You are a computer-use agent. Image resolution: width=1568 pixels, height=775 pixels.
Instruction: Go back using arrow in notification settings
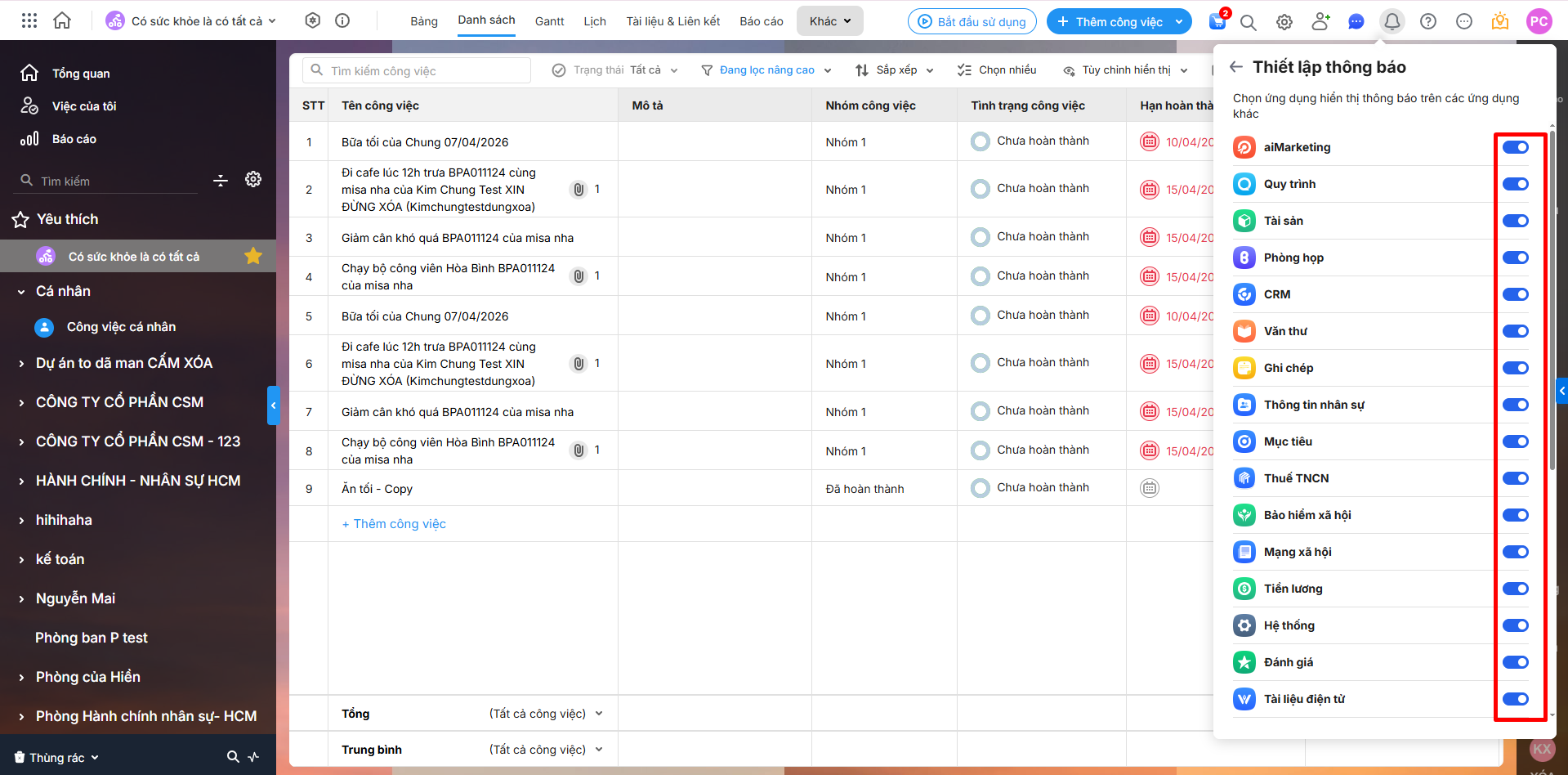click(x=1236, y=67)
